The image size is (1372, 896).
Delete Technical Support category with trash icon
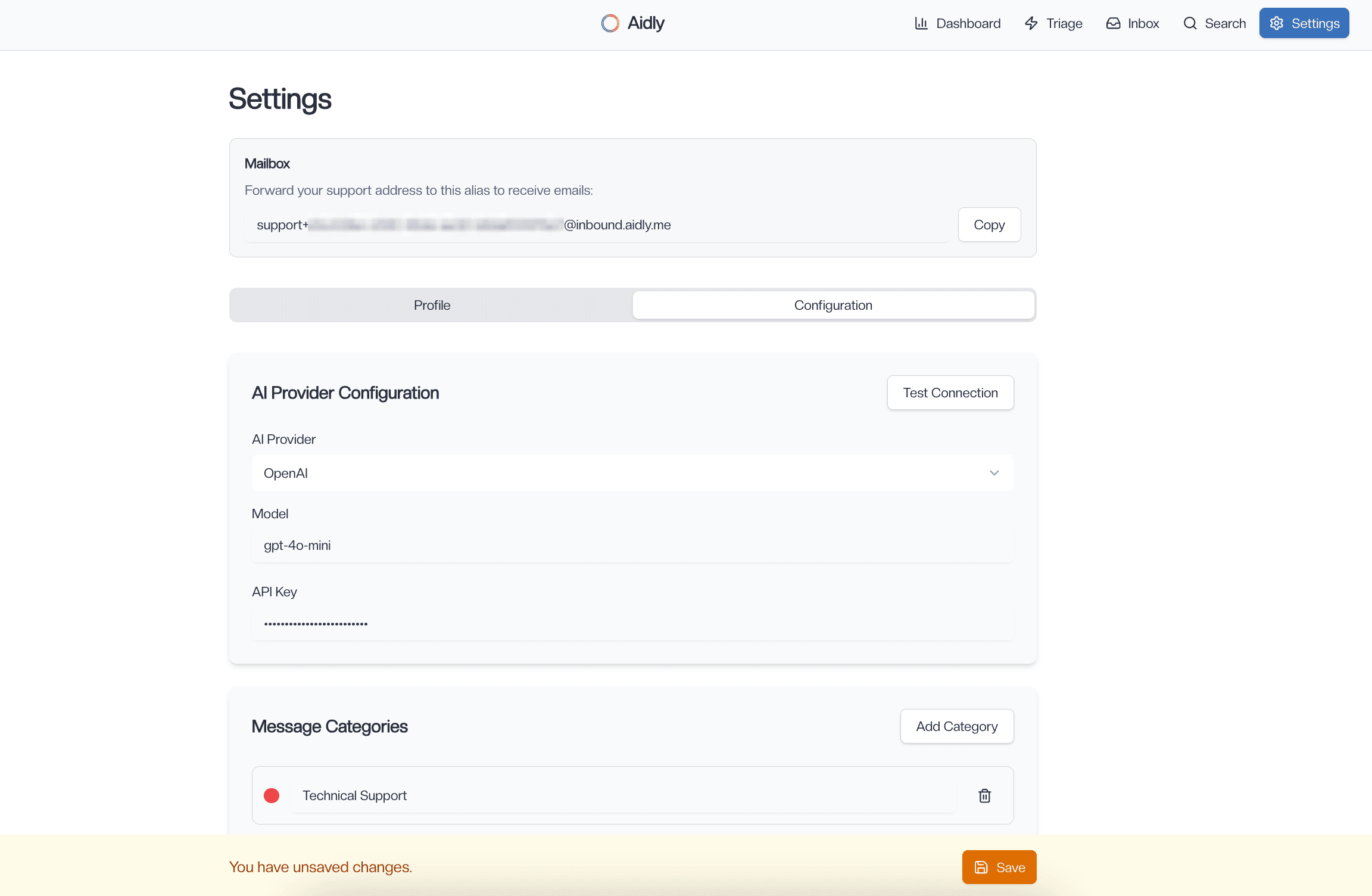[984, 796]
